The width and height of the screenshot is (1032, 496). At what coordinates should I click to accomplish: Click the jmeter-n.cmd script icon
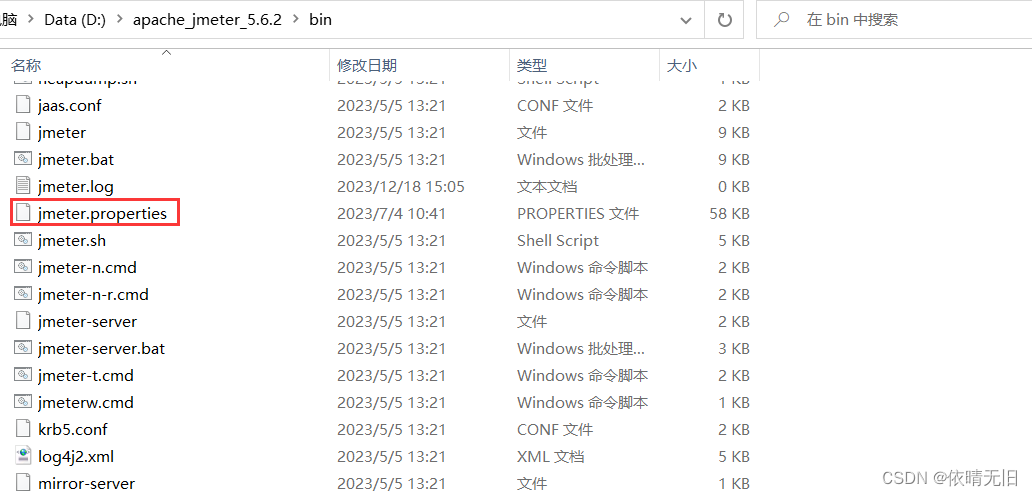click(x=23, y=267)
